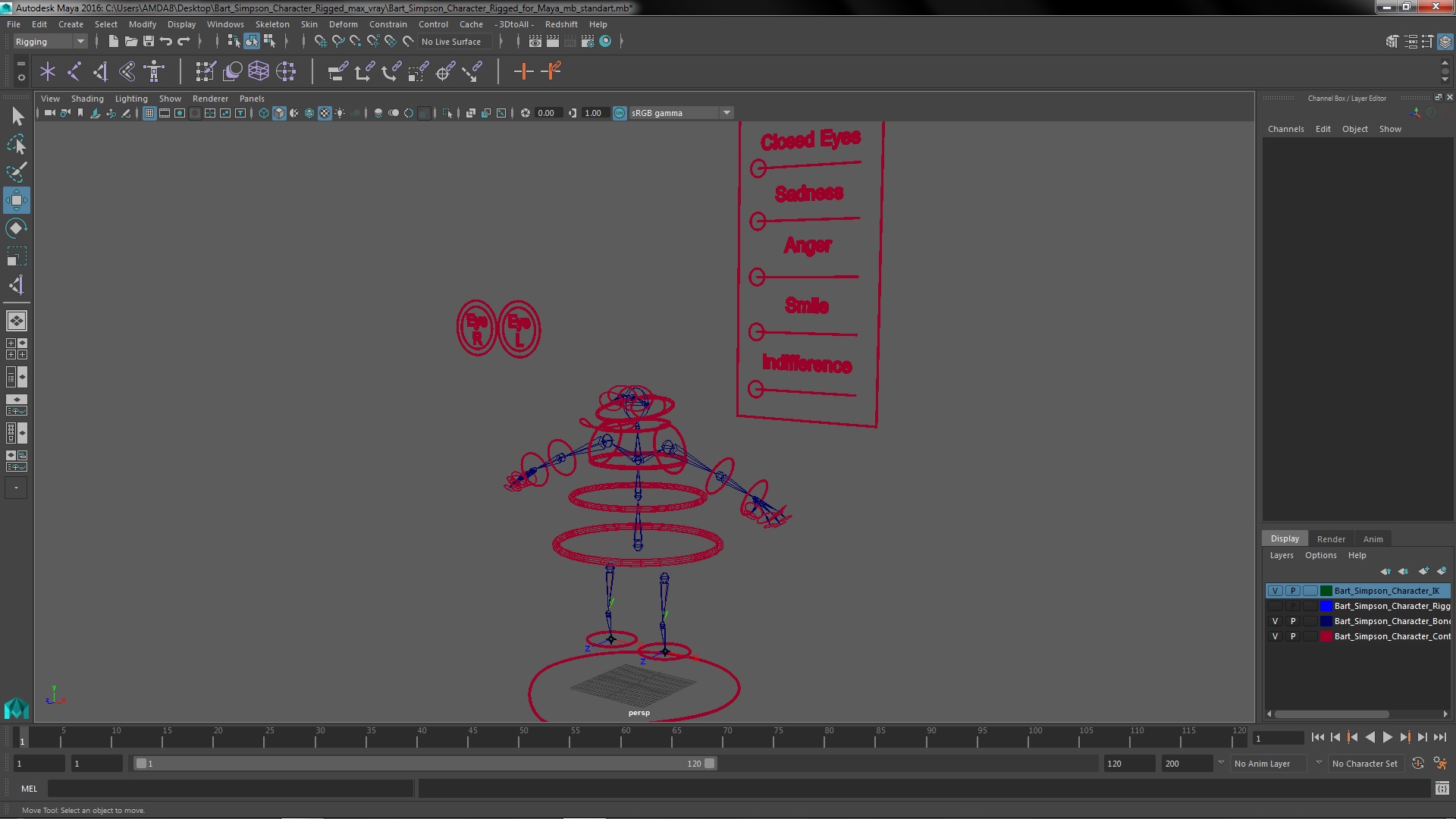The image size is (1456, 819).
Task: Open the shelf gear options menu
Action: [x=20, y=77]
